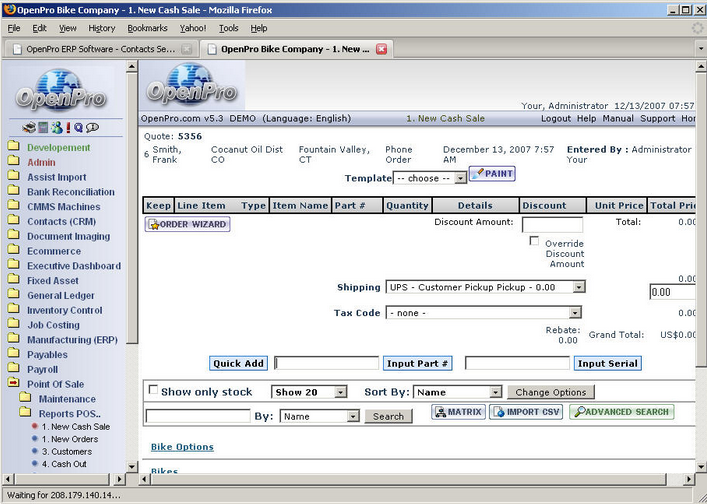
Task: Open the Bookmarks menu
Action: coord(147,28)
